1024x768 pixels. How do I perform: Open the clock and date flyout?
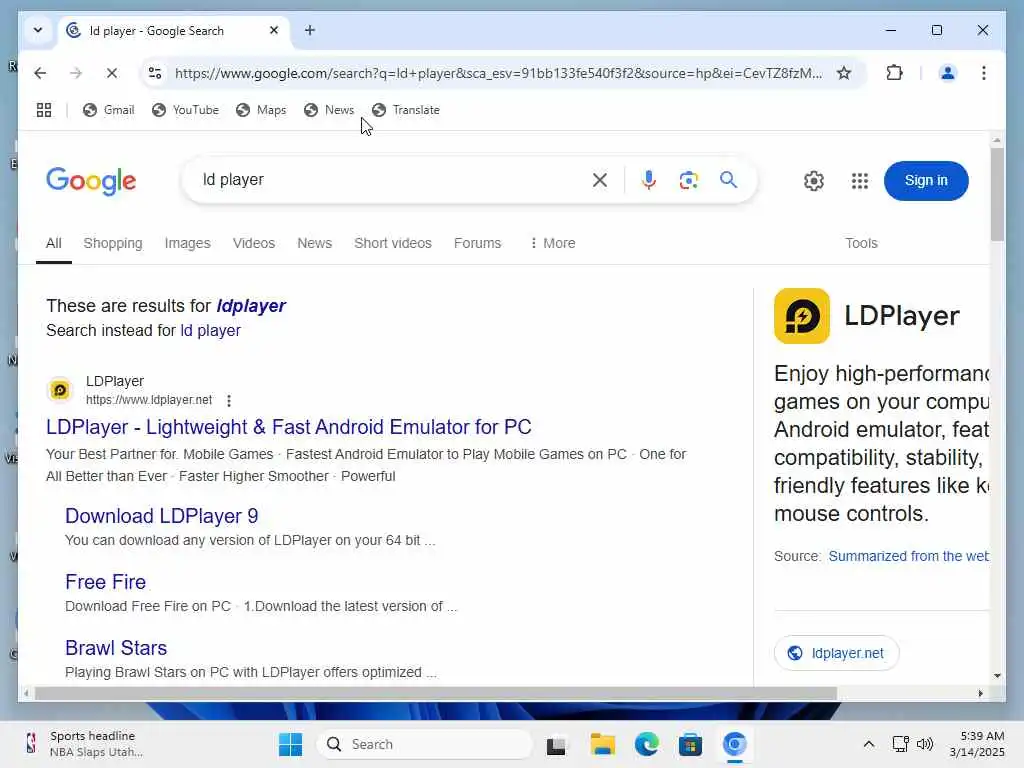(977, 744)
